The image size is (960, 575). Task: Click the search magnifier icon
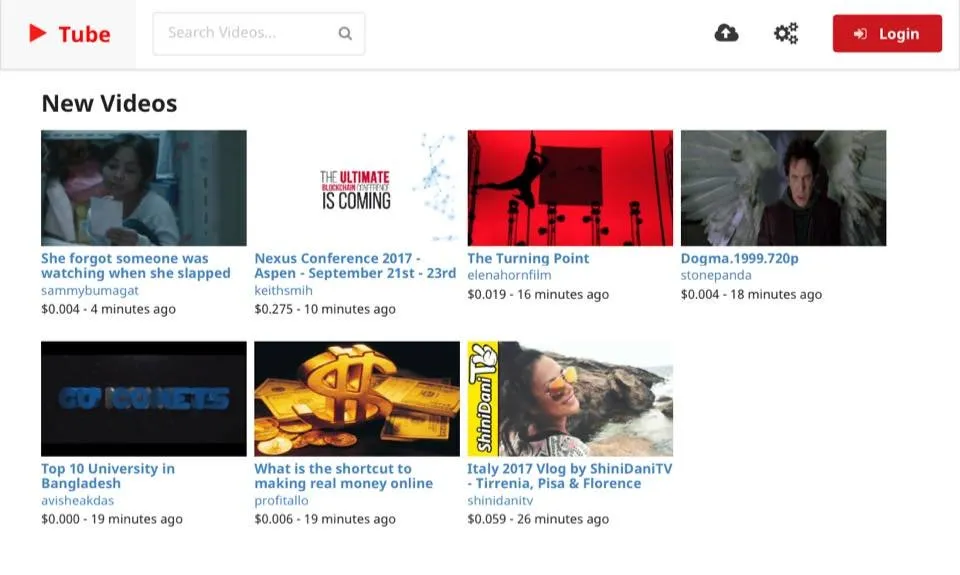click(345, 33)
